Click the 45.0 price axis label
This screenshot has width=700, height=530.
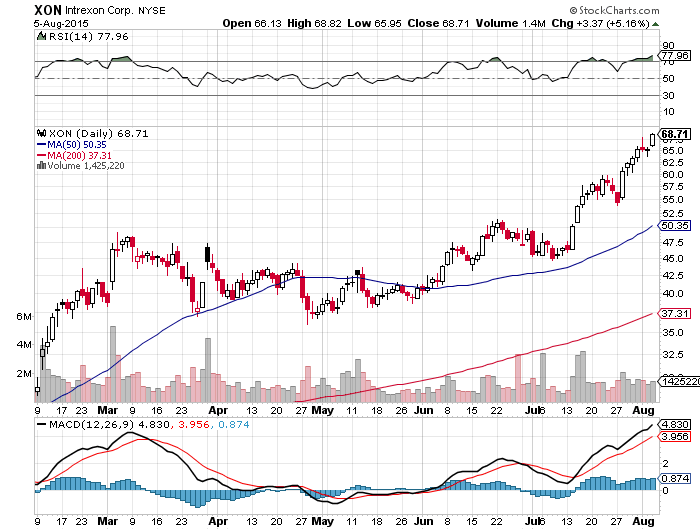(673, 259)
